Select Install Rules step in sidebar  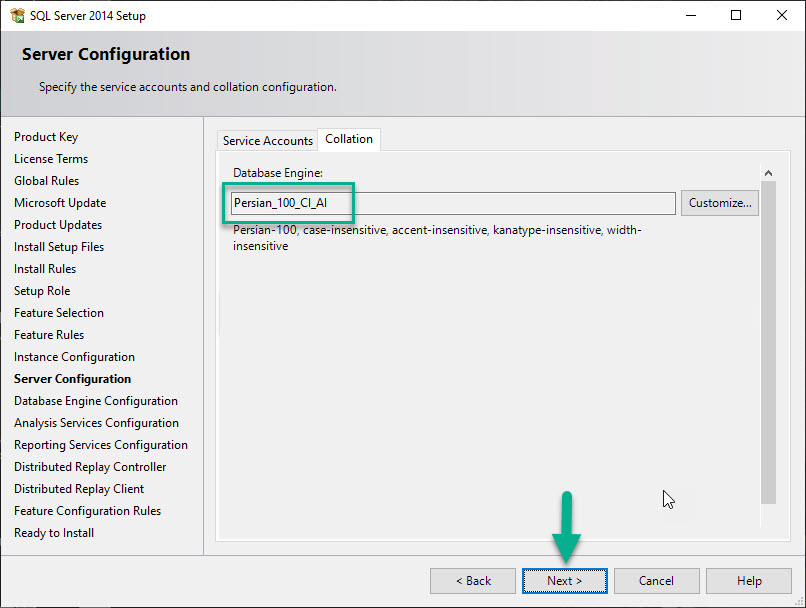pyautogui.click(x=45, y=269)
